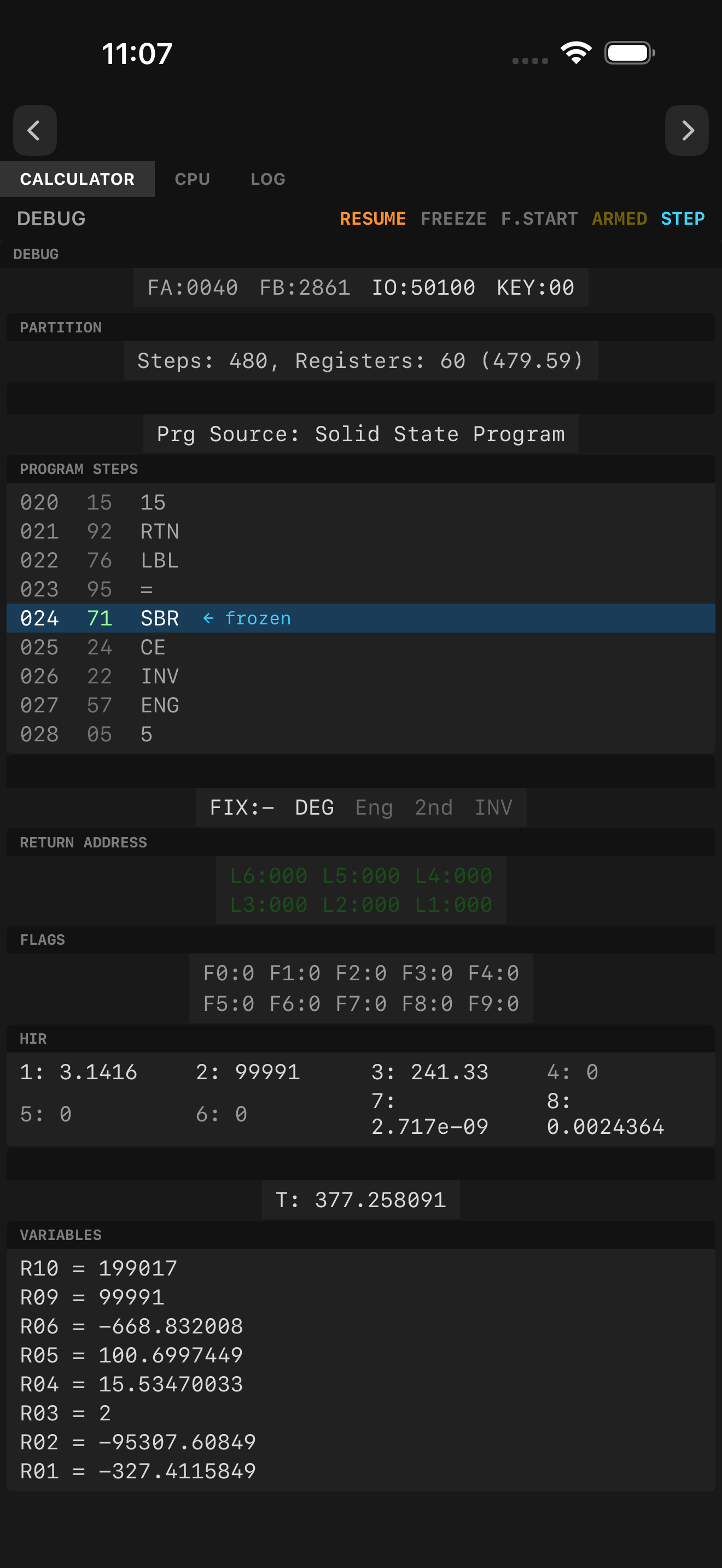This screenshot has height=1568, width=722.
Task: Tap the Wi-Fi status icon
Action: coord(576,53)
